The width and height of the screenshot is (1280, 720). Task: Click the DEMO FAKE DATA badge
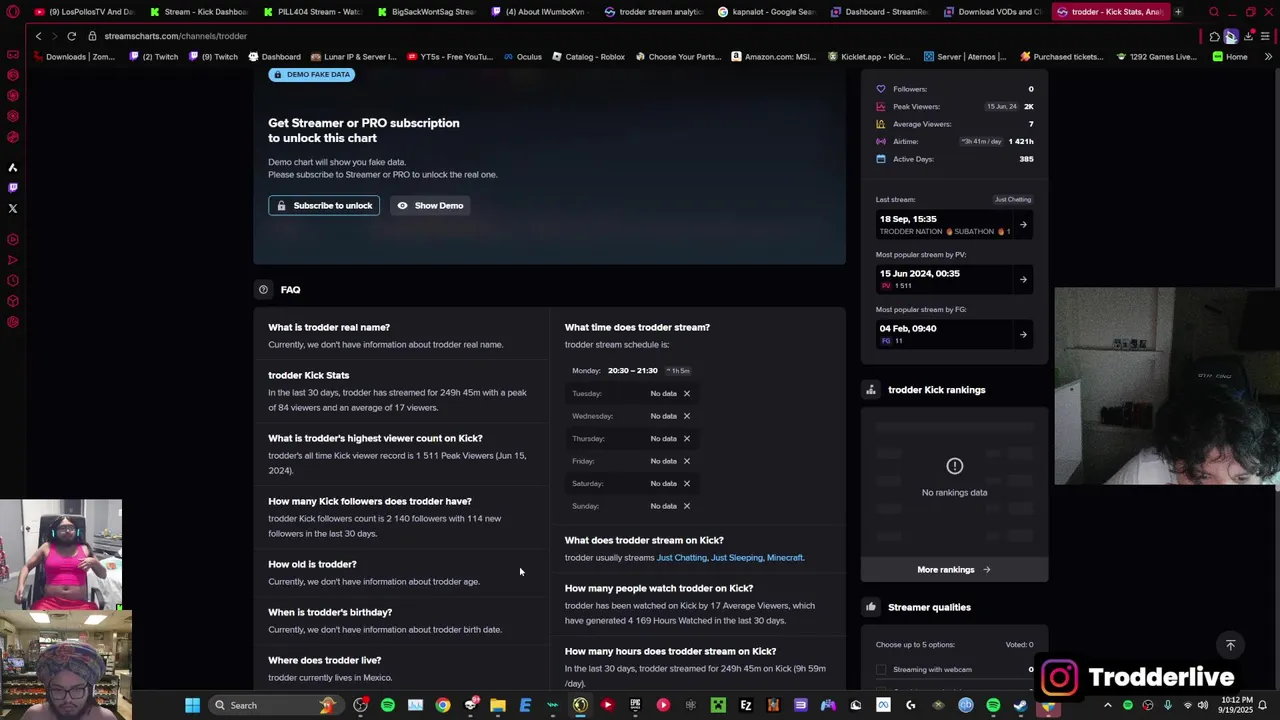(x=311, y=75)
